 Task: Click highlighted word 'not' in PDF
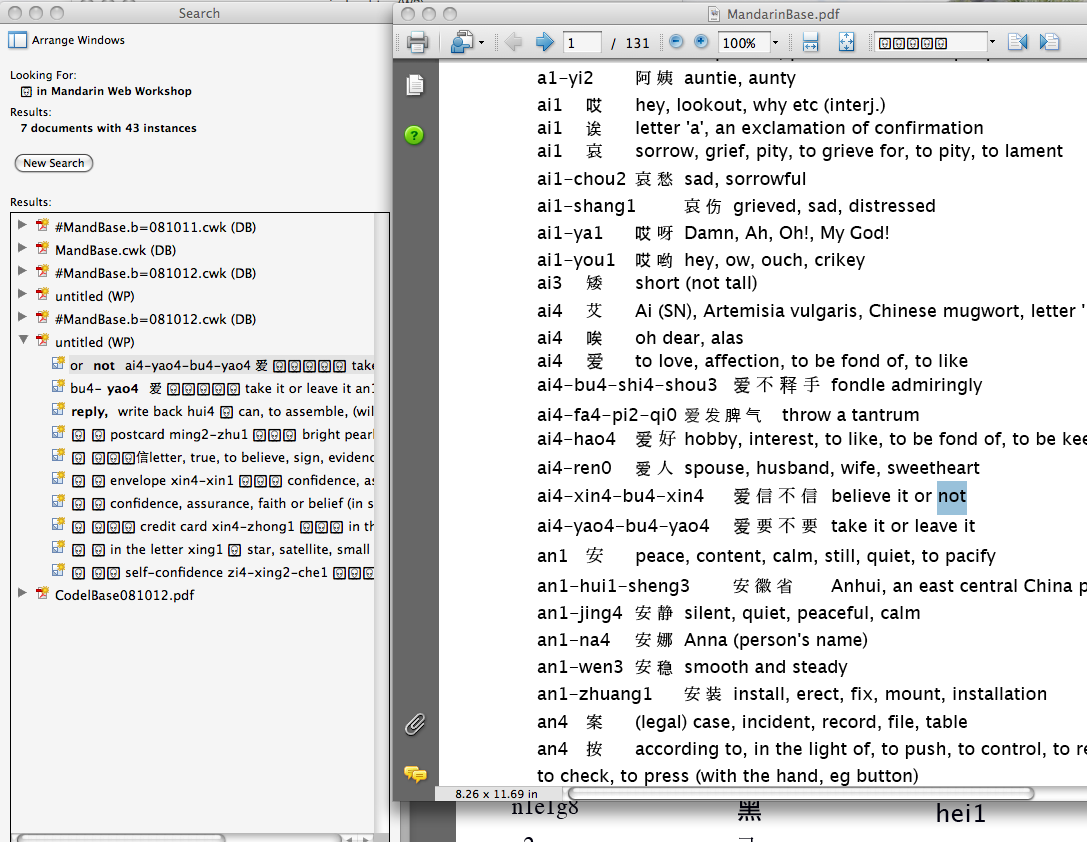pyautogui.click(x=952, y=496)
